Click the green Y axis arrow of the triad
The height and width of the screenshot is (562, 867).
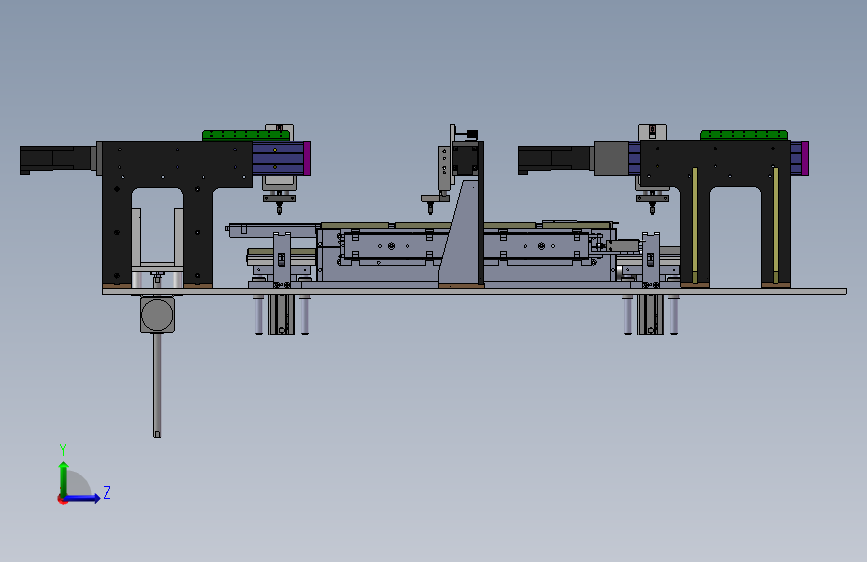pyautogui.click(x=64, y=478)
